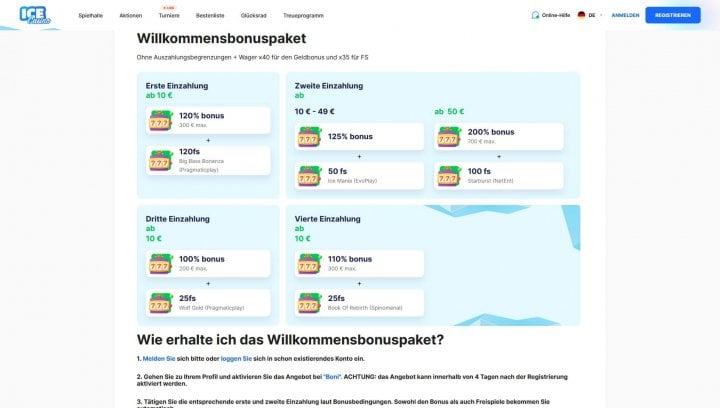Image resolution: width=720 pixels, height=408 pixels.
Task: Open Treueprogramm in the navigation
Action: 303,16
